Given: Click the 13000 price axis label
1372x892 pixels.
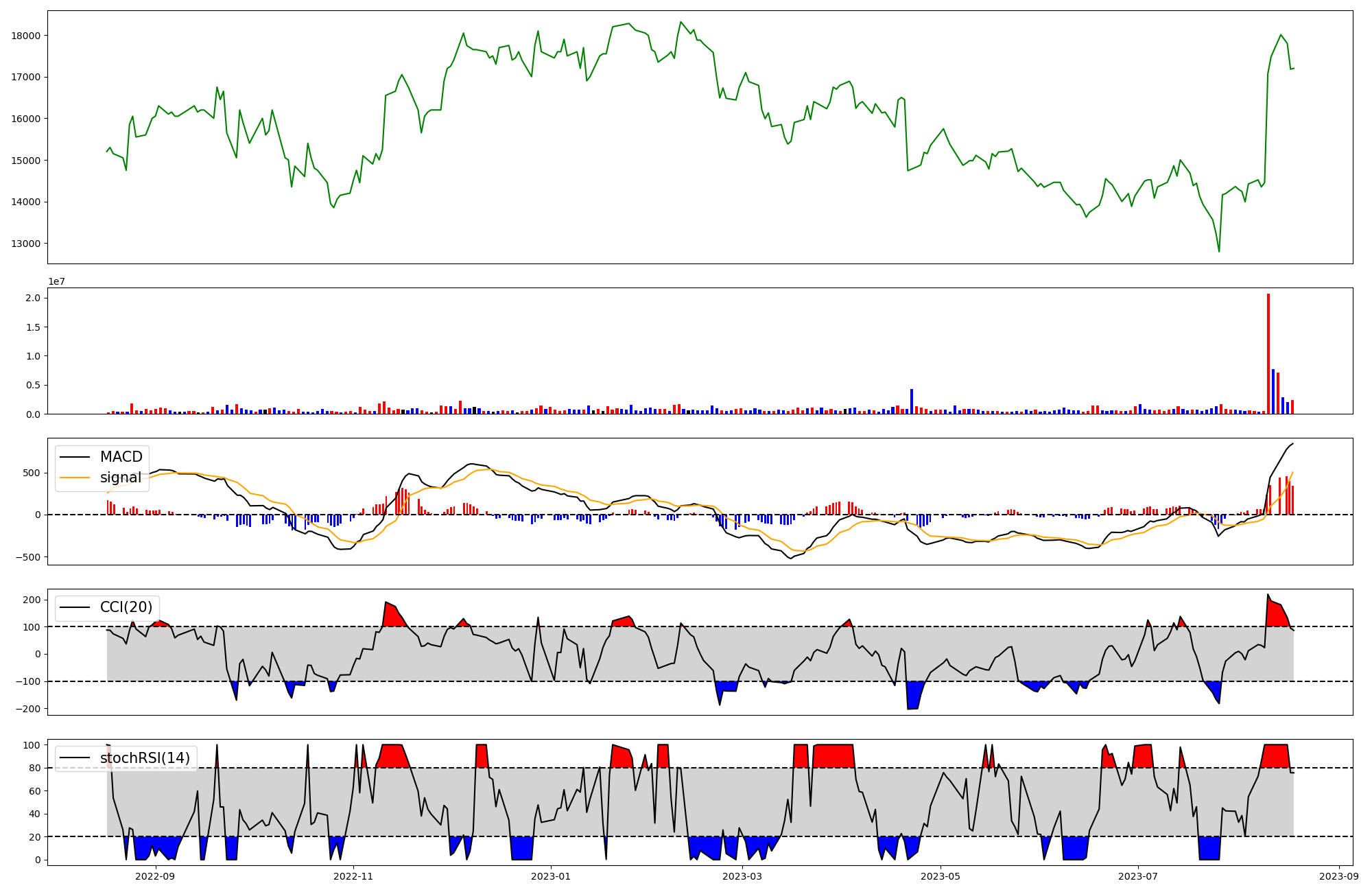Looking at the screenshot, I should (x=25, y=244).
